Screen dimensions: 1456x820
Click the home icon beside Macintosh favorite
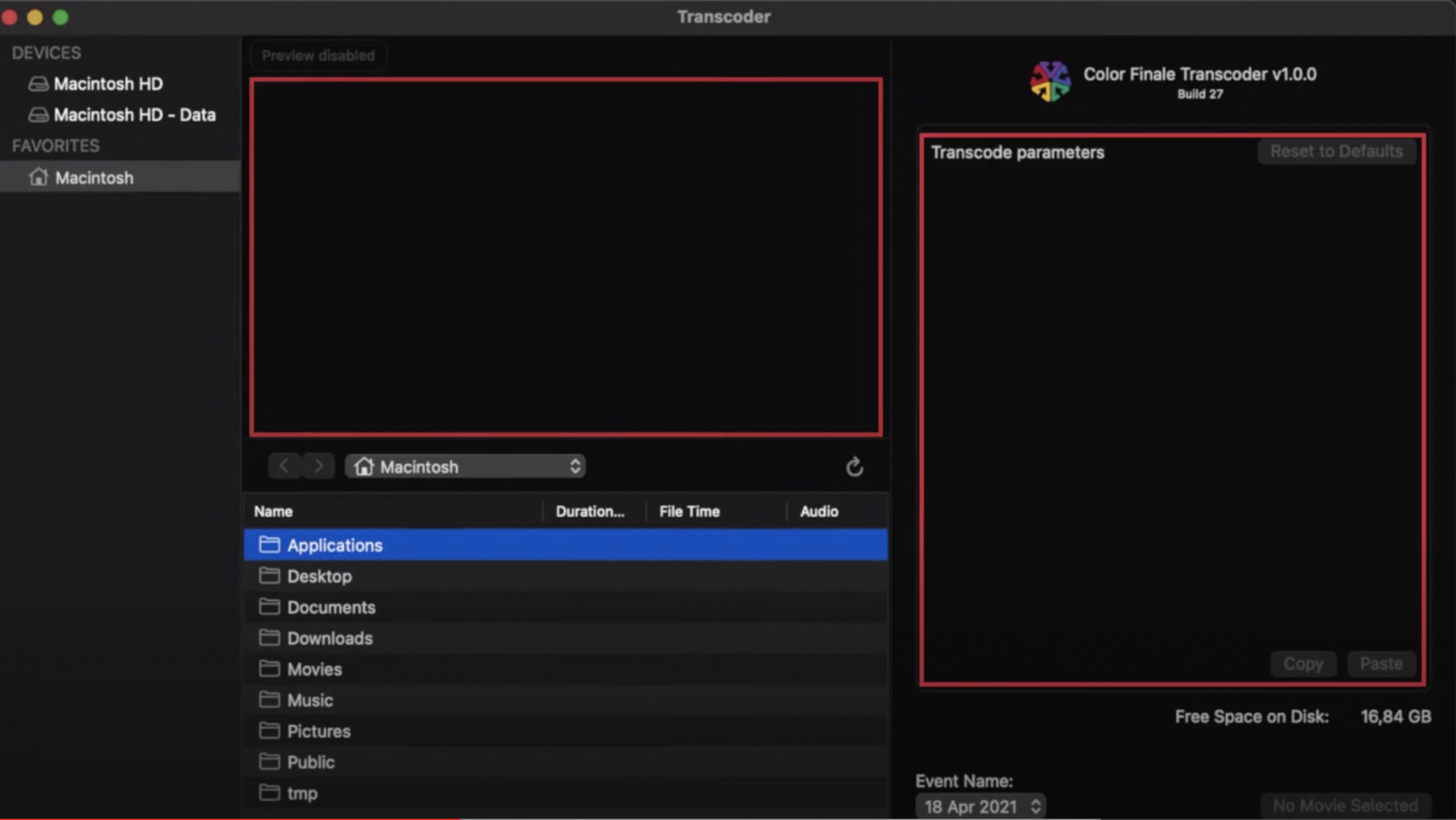(x=38, y=176)
